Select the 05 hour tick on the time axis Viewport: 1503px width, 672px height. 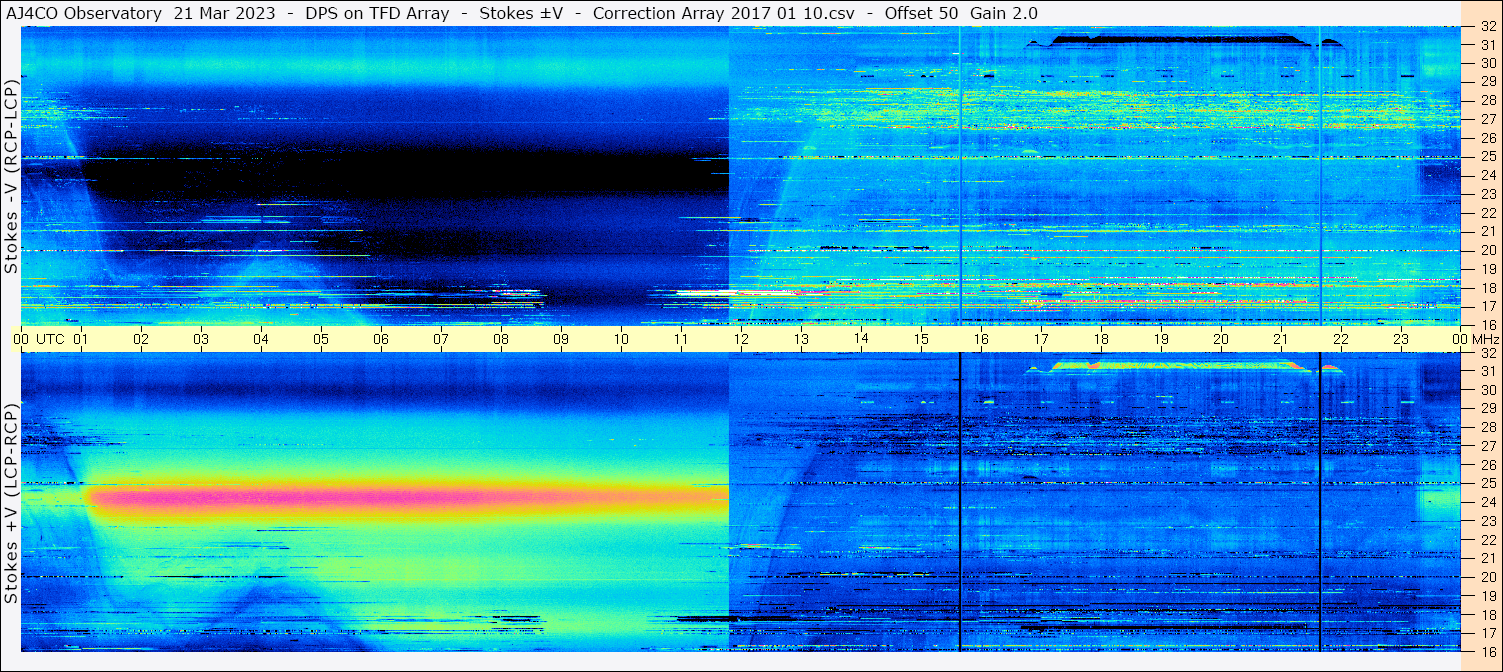pyautogui.click(x=321, y=339)
